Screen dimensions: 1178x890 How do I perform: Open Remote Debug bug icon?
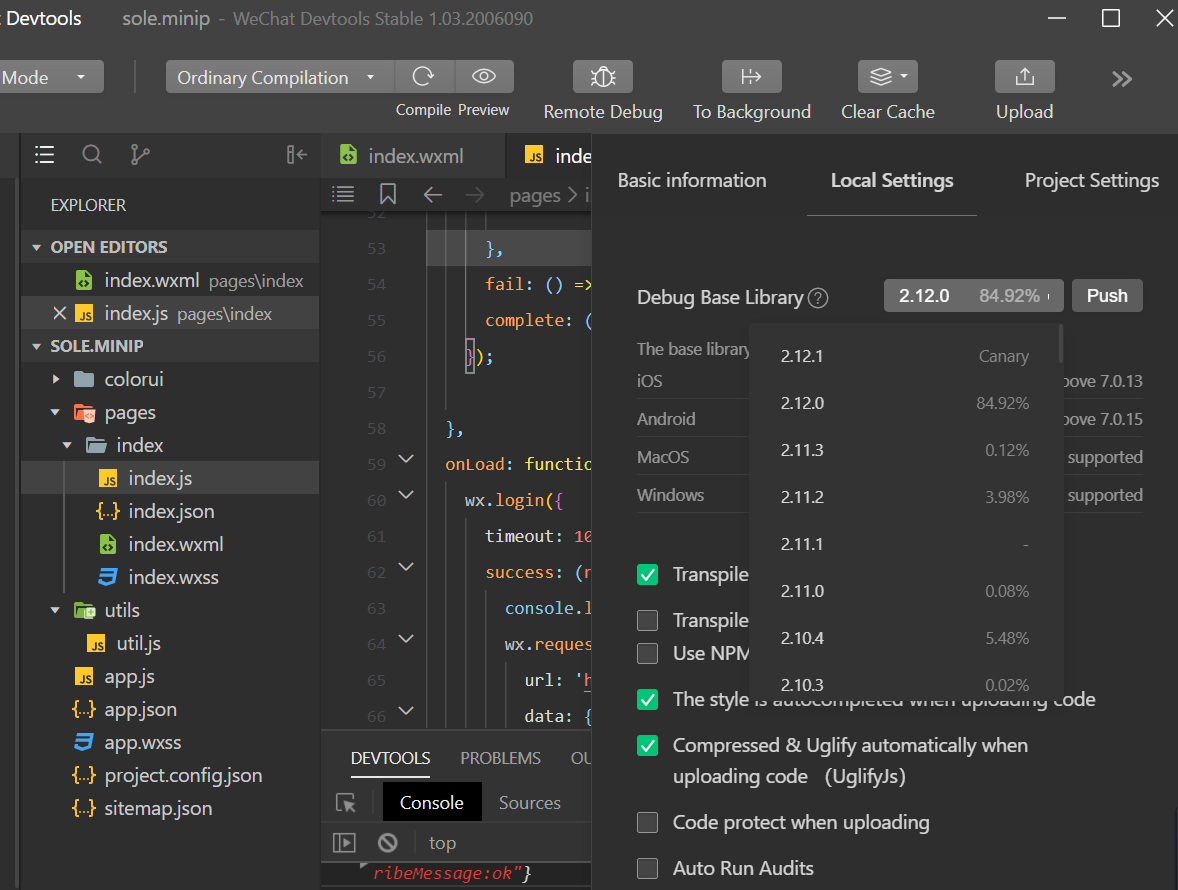coord(603,77)
